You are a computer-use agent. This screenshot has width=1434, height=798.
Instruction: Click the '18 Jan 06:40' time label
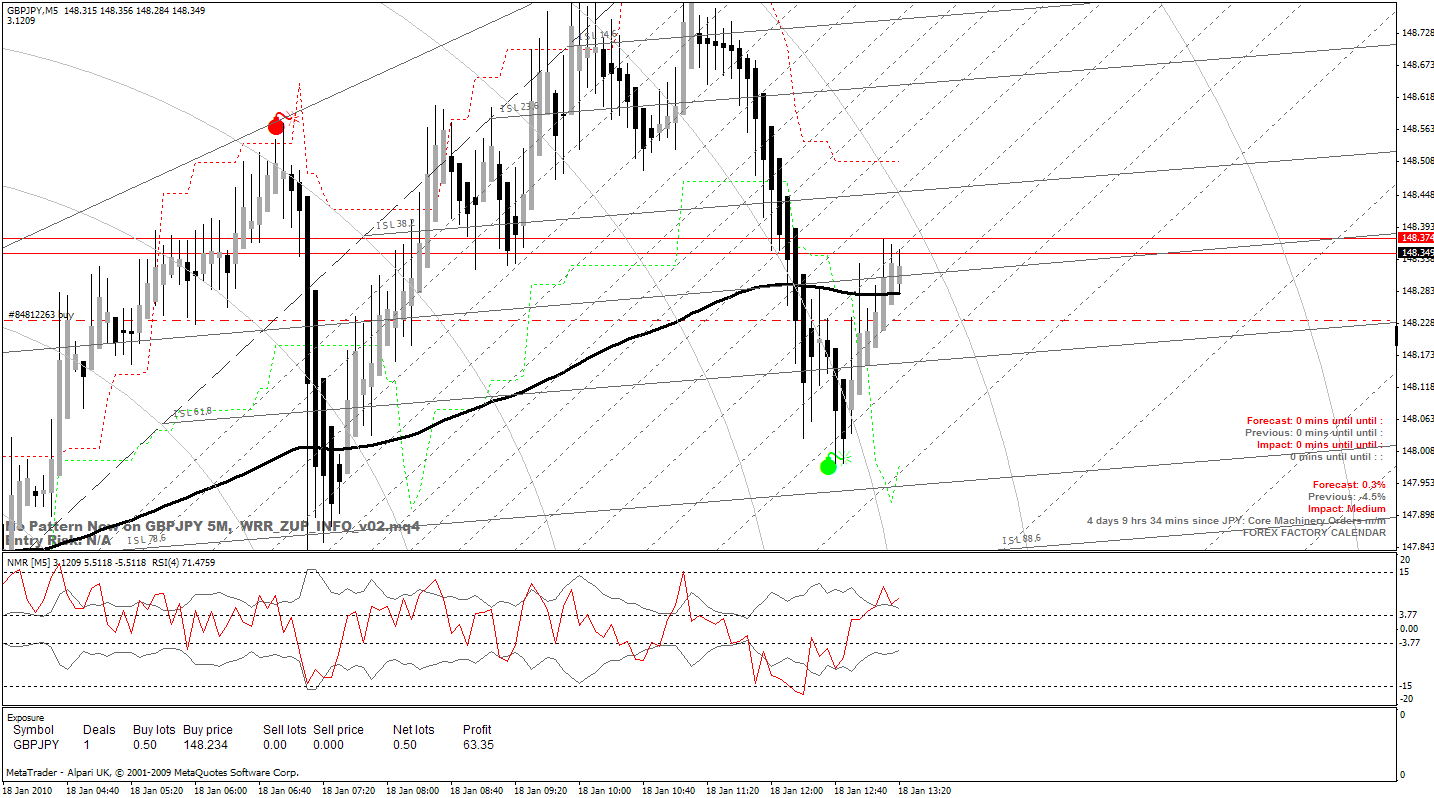(x=285, y=790)
